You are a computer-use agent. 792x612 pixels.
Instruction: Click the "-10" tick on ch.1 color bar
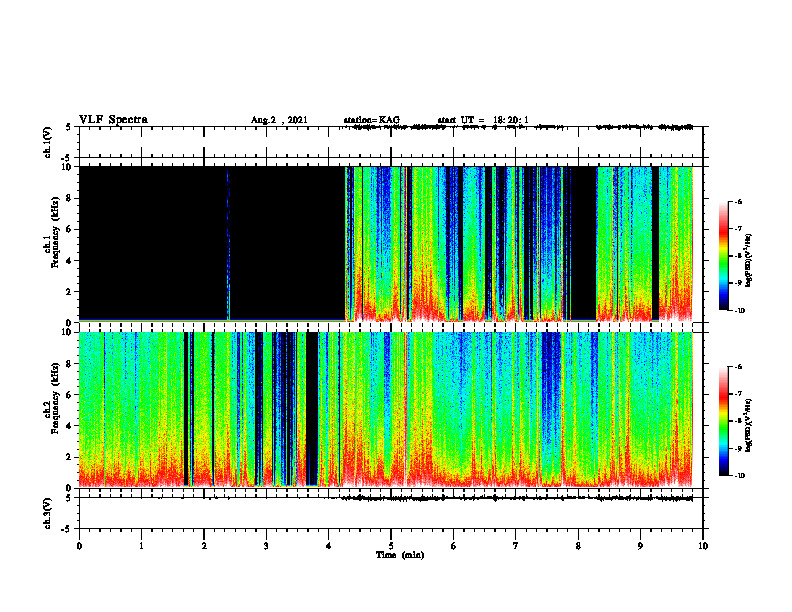(x=739, y=311)
